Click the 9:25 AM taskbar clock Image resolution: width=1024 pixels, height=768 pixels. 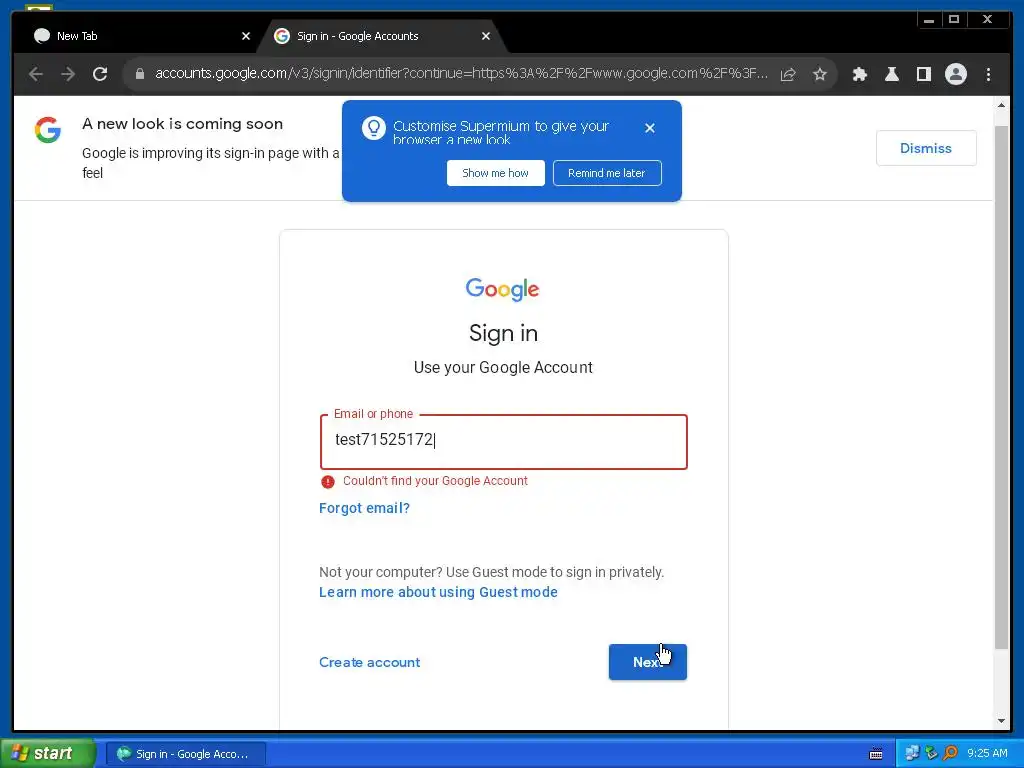pyautogui.click(x=987, y=754)
